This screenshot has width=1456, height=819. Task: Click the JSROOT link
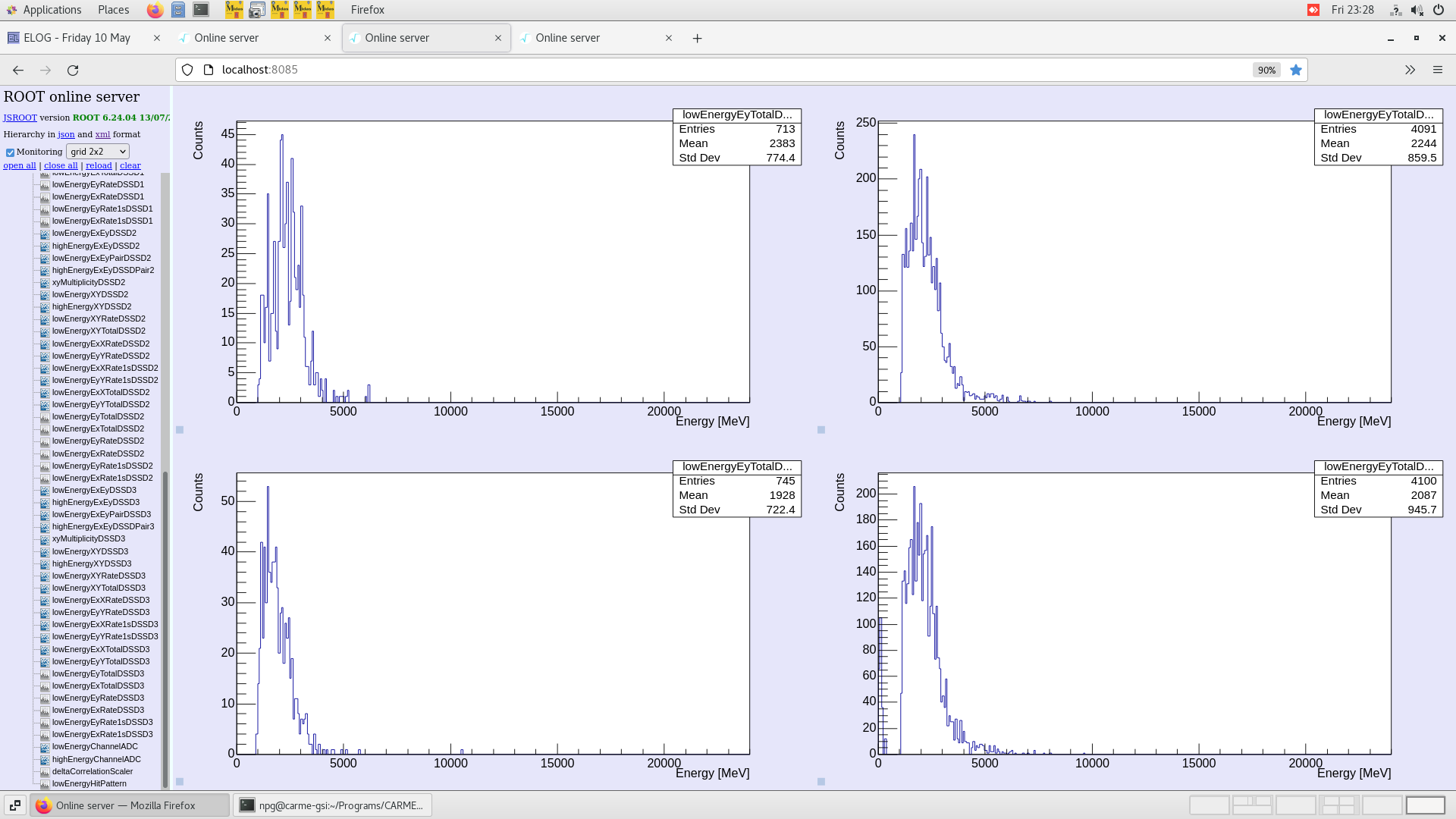pyautogui.click(x=20, y=118)
